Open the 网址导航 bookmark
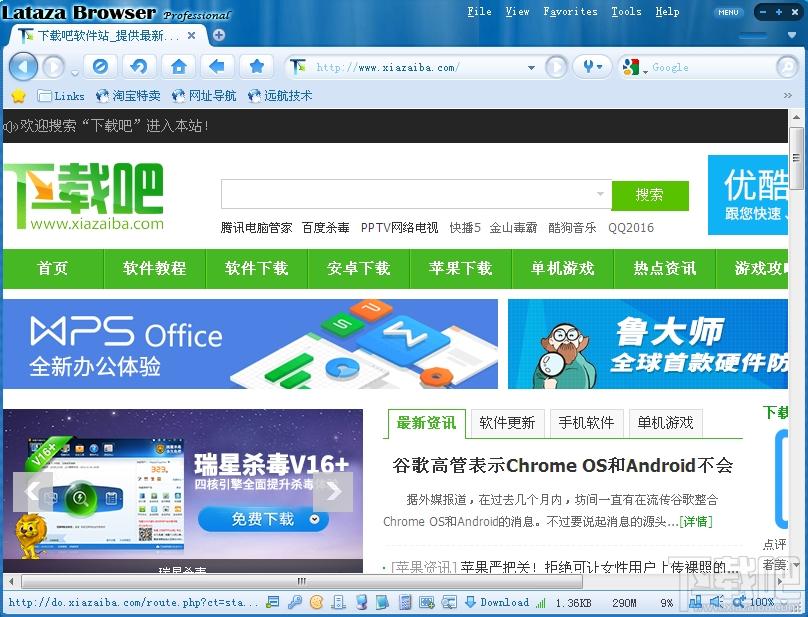The height and width of the screenshot is (617, 808). [x=204, y=96]
